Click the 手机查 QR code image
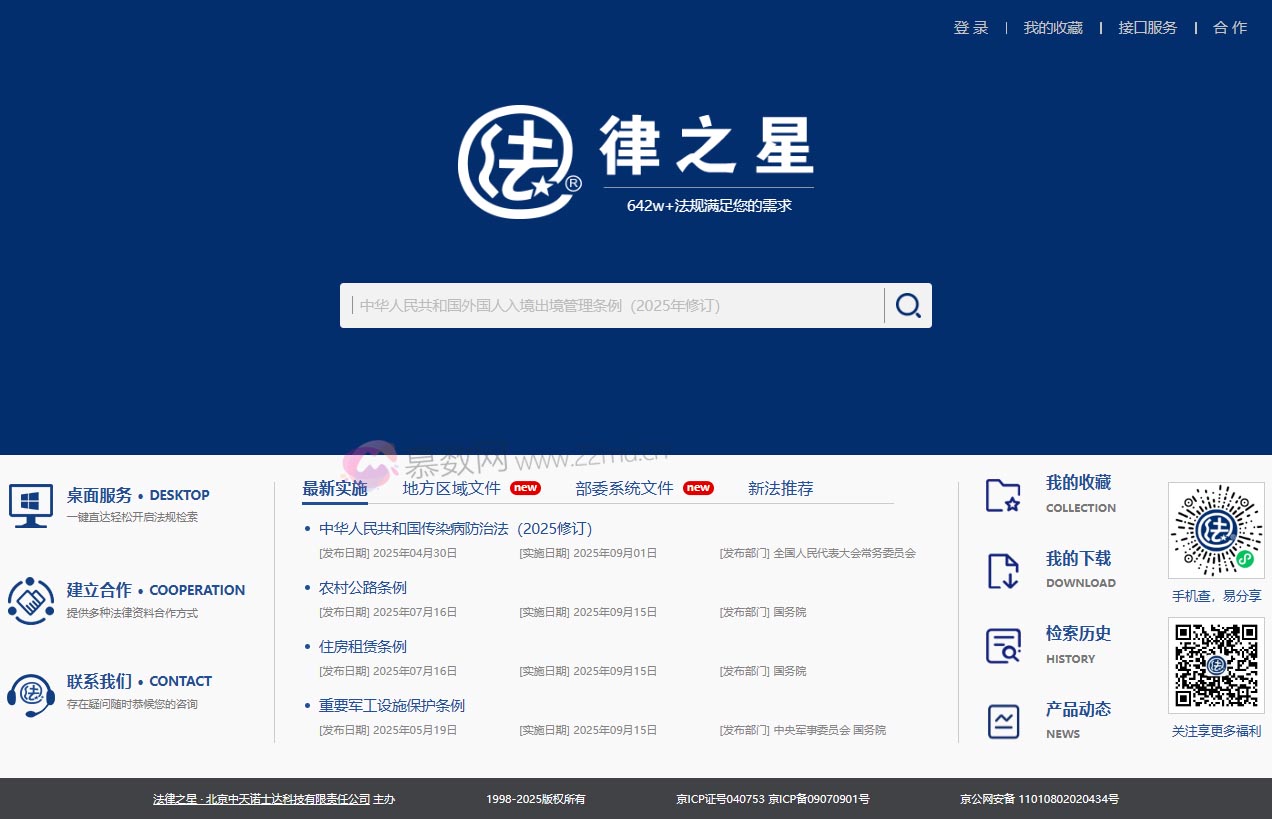This screenshot has width=1272, height=819. pos(1216,530)
